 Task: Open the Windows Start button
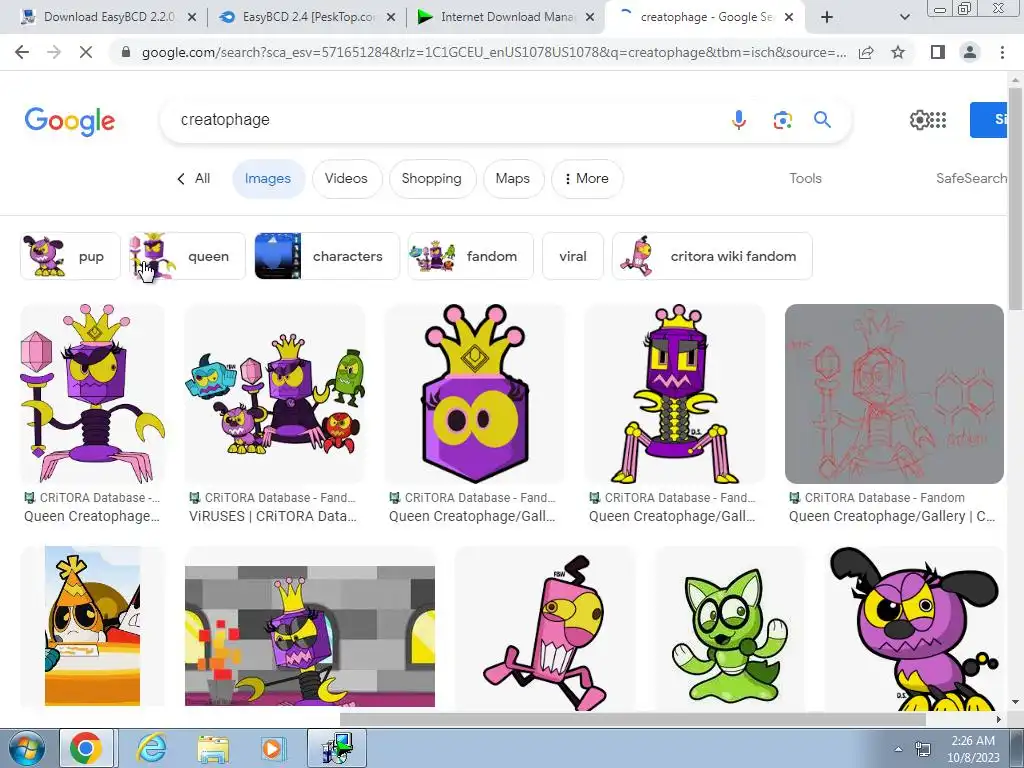[x=26, y=748]
